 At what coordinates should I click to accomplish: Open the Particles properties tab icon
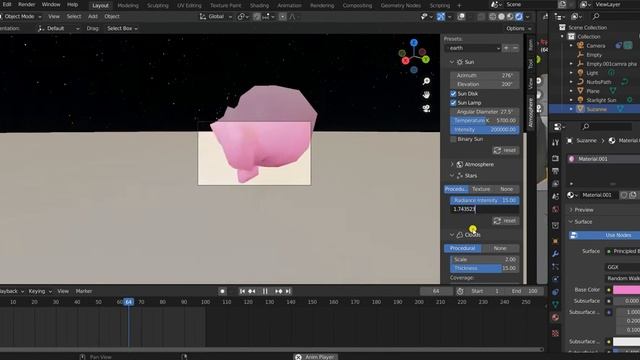click(x=555, y=267)
